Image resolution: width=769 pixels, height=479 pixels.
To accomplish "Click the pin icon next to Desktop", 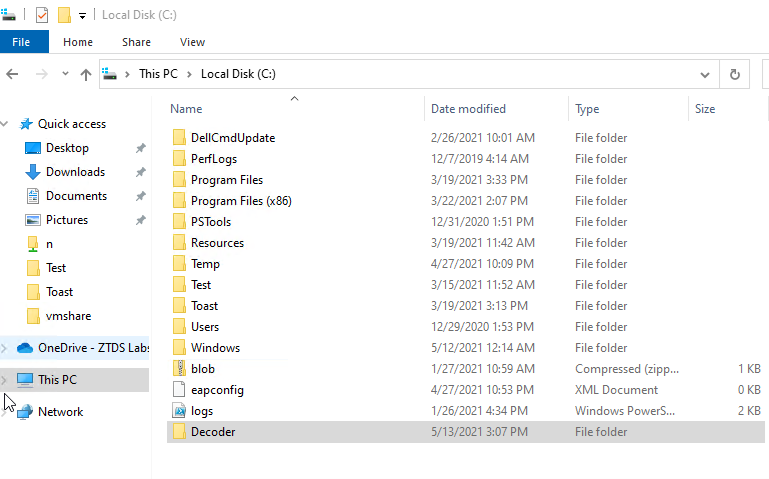I will 141,148.
